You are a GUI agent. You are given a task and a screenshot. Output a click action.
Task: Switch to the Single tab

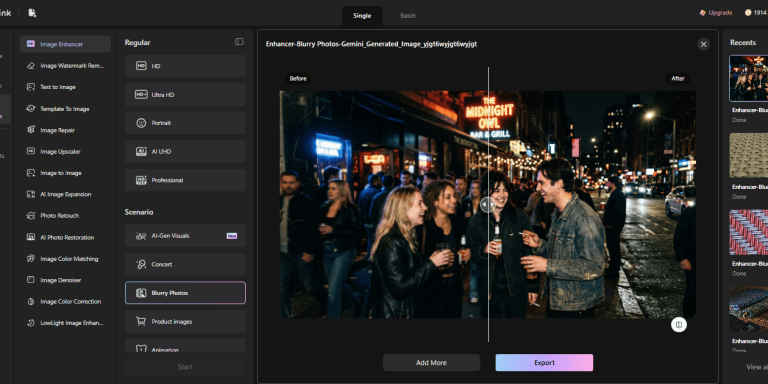[362, 16]
